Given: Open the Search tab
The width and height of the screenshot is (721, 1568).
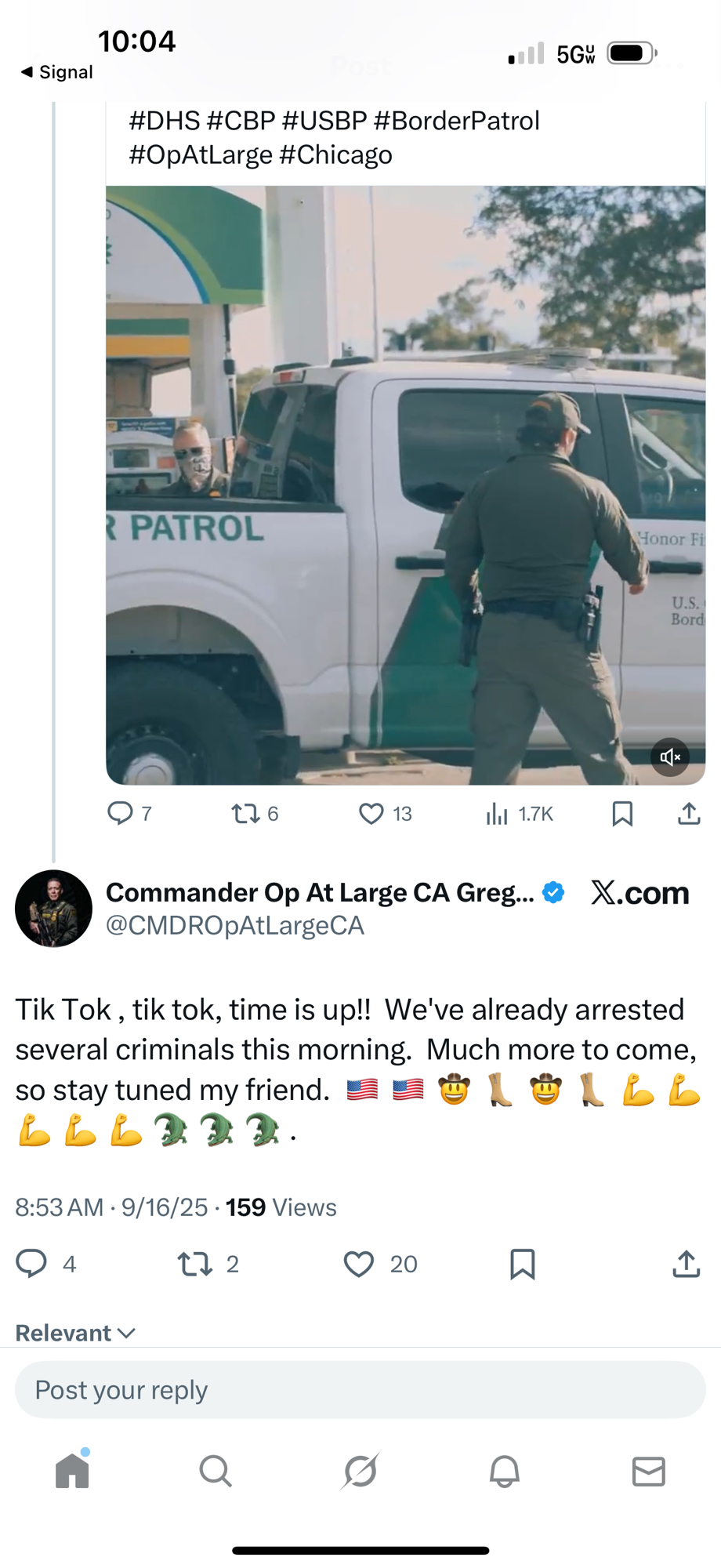Looking at the screenshot, I should pyautogui.click(x=216, y=1471).
